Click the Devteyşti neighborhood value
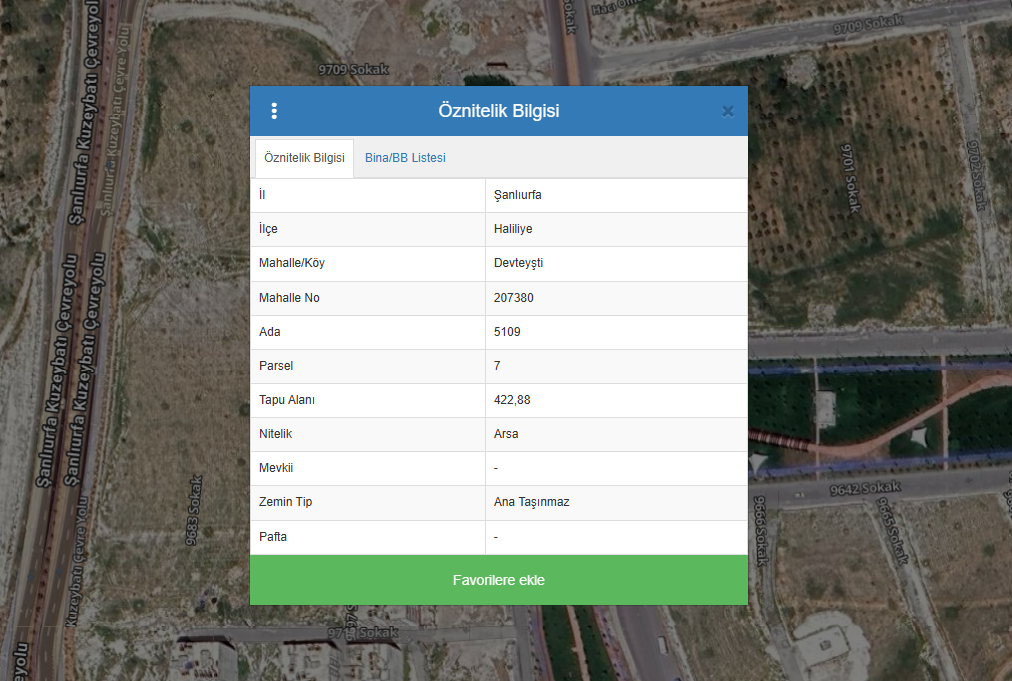 pyautogui.click(x=518, y=263)
